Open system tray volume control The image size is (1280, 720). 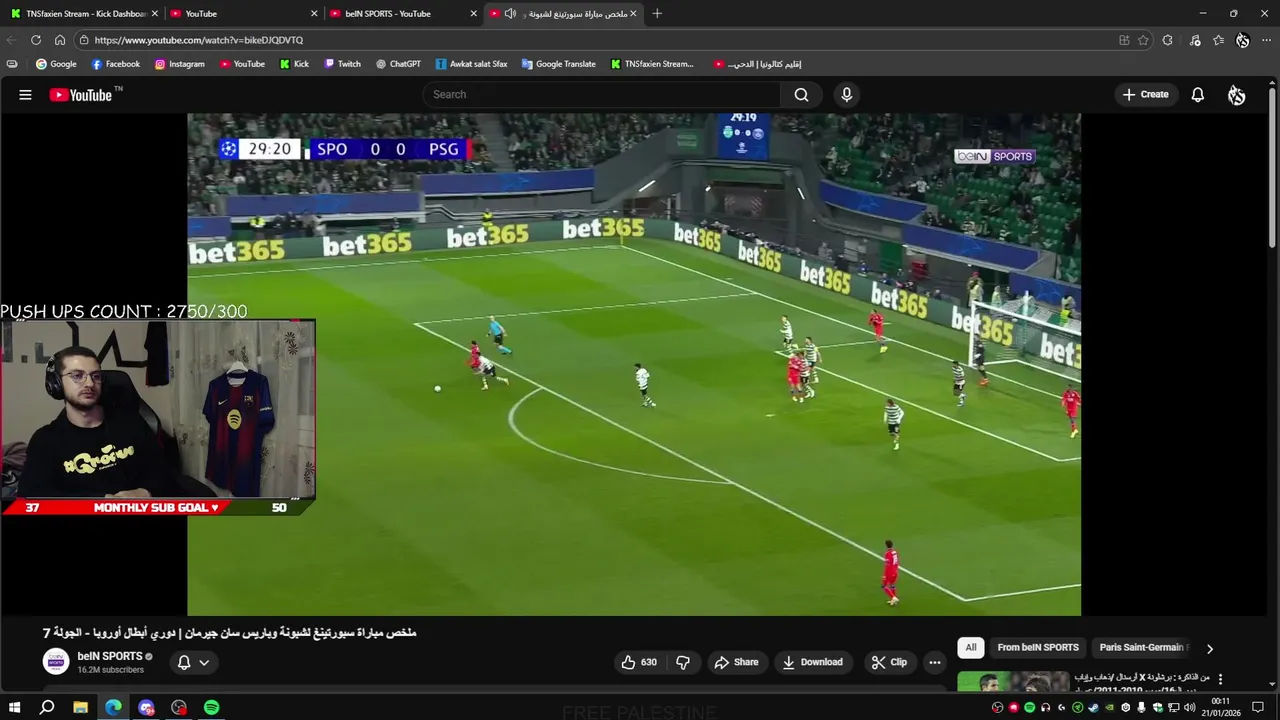coord(1190,707)
